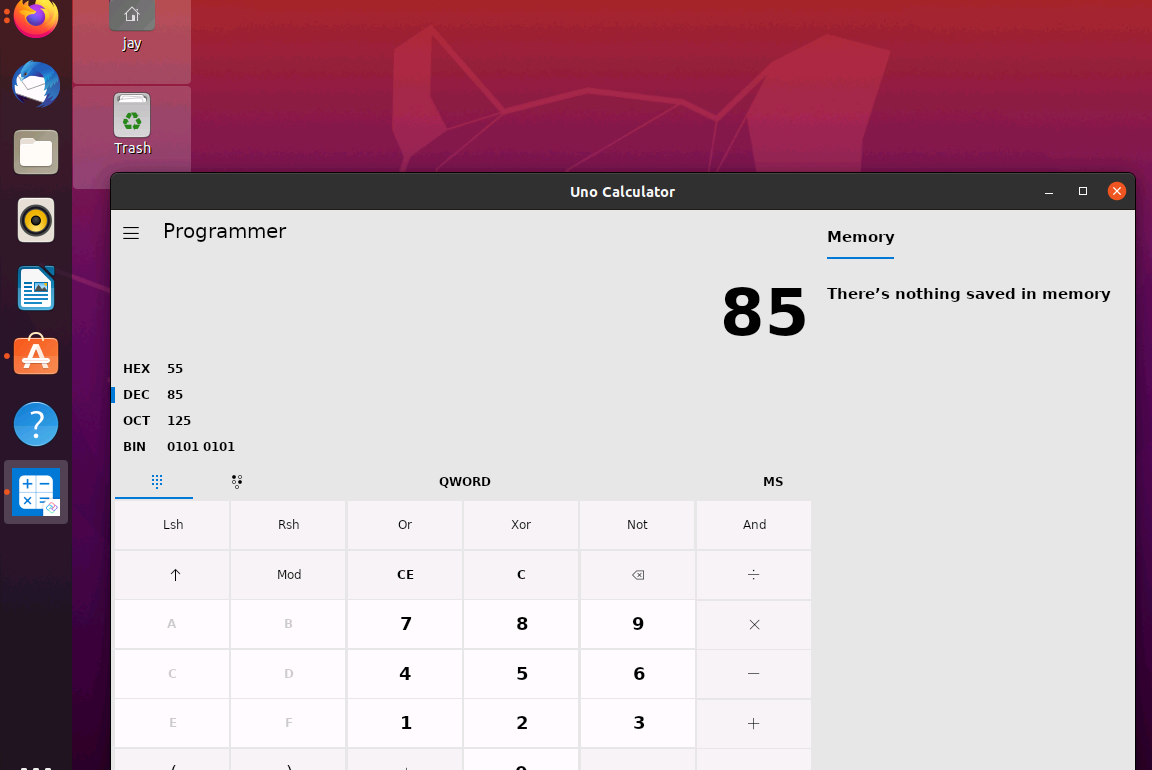Click the Uno Calculator title bar
Image resolution: width=1152 pixels, height=770 pixels.
622,192
